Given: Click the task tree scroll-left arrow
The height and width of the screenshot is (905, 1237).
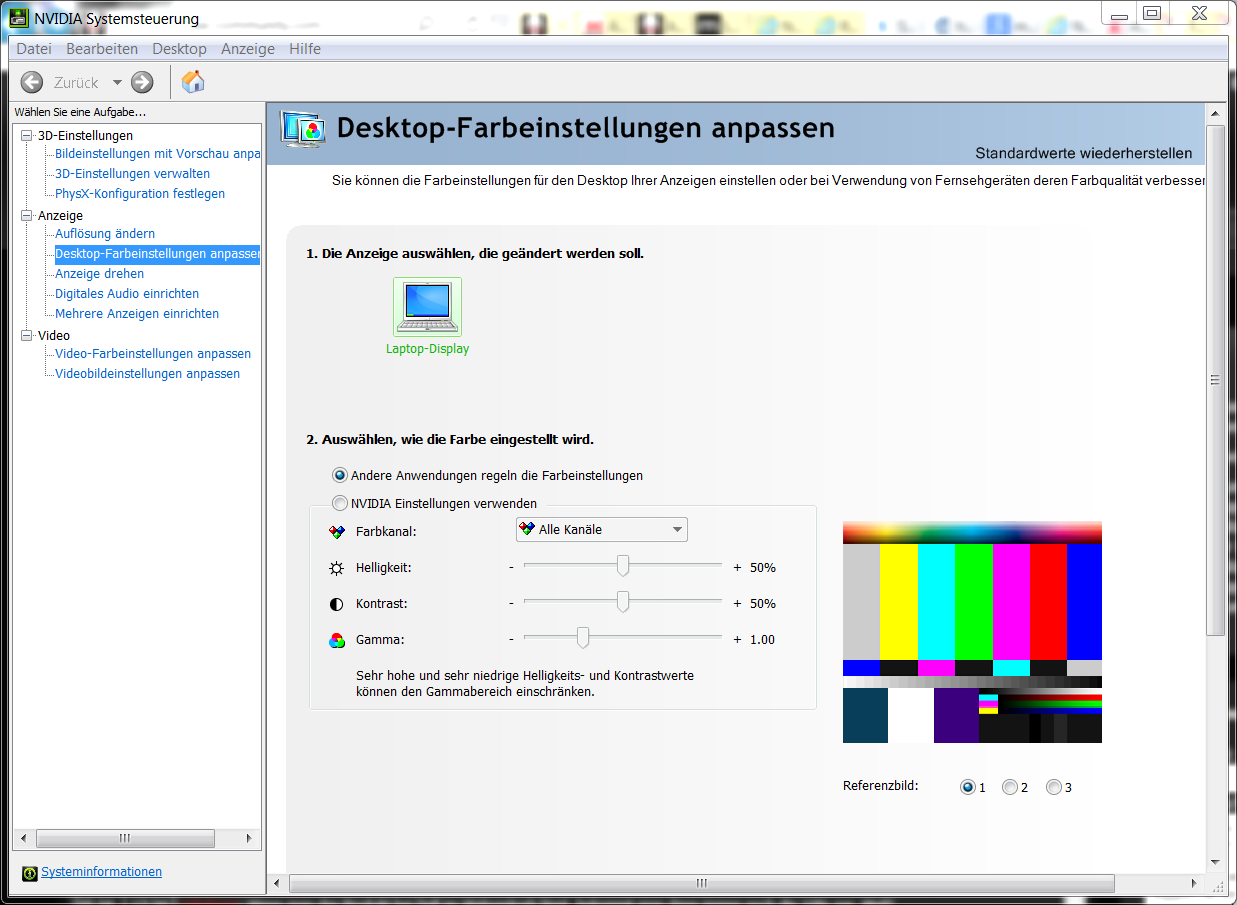Looking at the screenshot, I should [x=24, y=838].
